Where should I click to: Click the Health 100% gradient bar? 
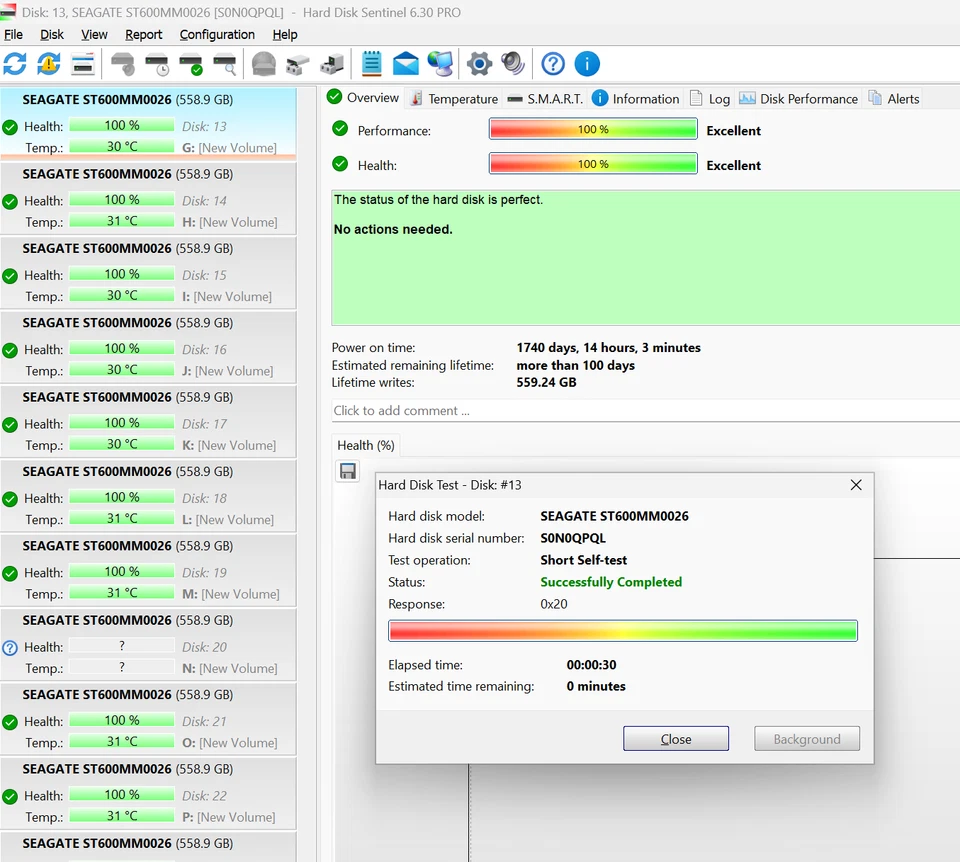[592, 165]
